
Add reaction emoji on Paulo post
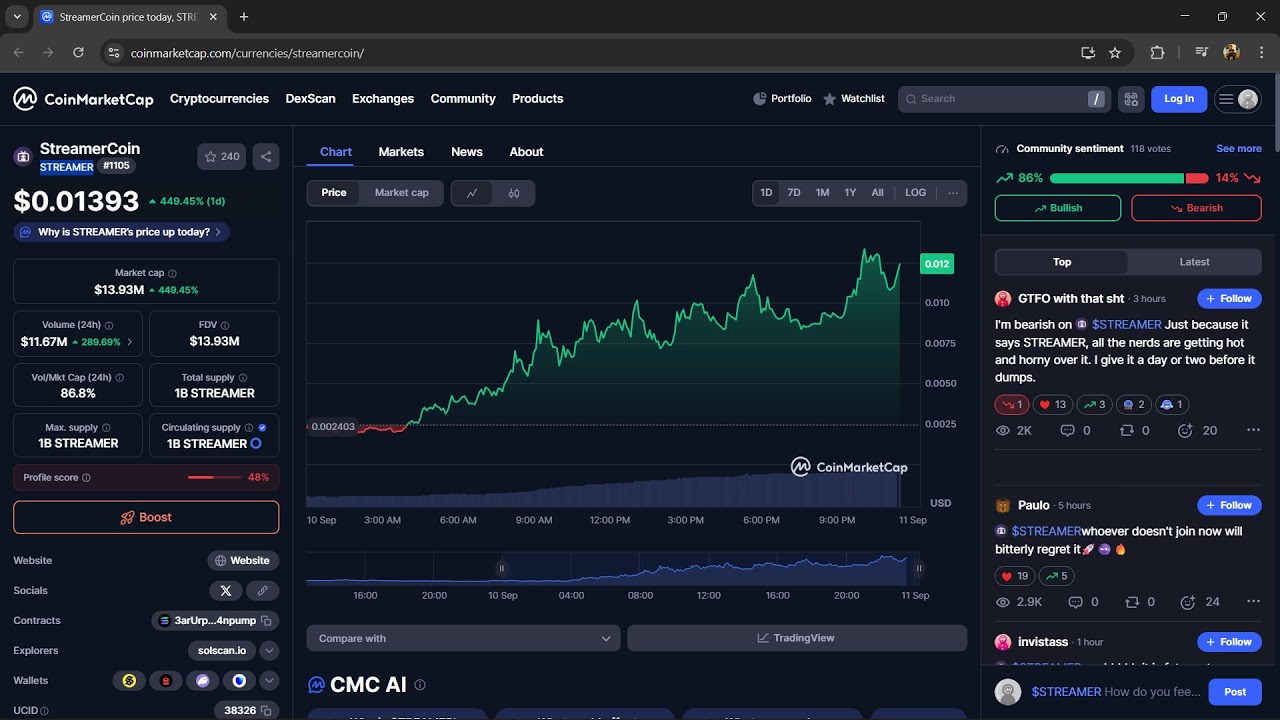click(x=1186, y=602)
